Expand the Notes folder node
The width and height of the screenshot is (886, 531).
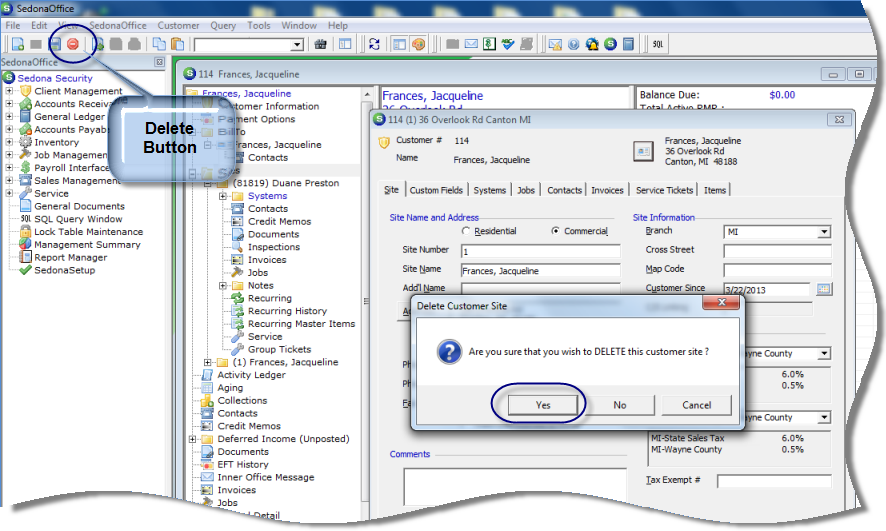click(x=223, y=286)
